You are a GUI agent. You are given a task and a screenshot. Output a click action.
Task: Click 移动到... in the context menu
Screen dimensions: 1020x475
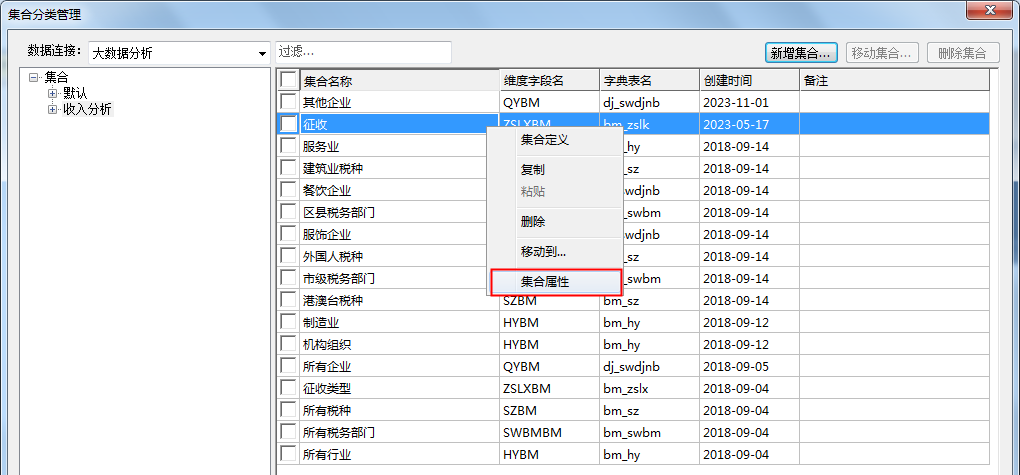pos(543,252)
